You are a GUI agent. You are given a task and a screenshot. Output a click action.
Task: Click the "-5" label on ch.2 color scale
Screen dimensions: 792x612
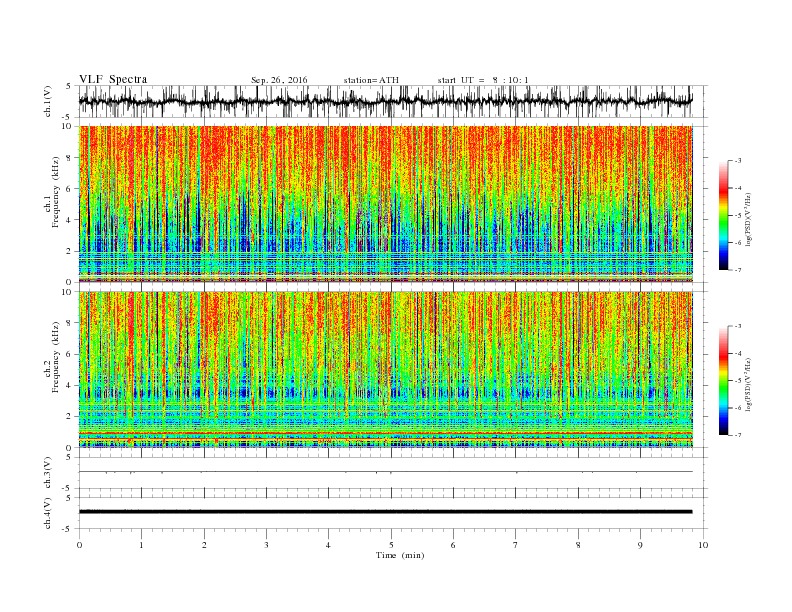click(738, 381)
